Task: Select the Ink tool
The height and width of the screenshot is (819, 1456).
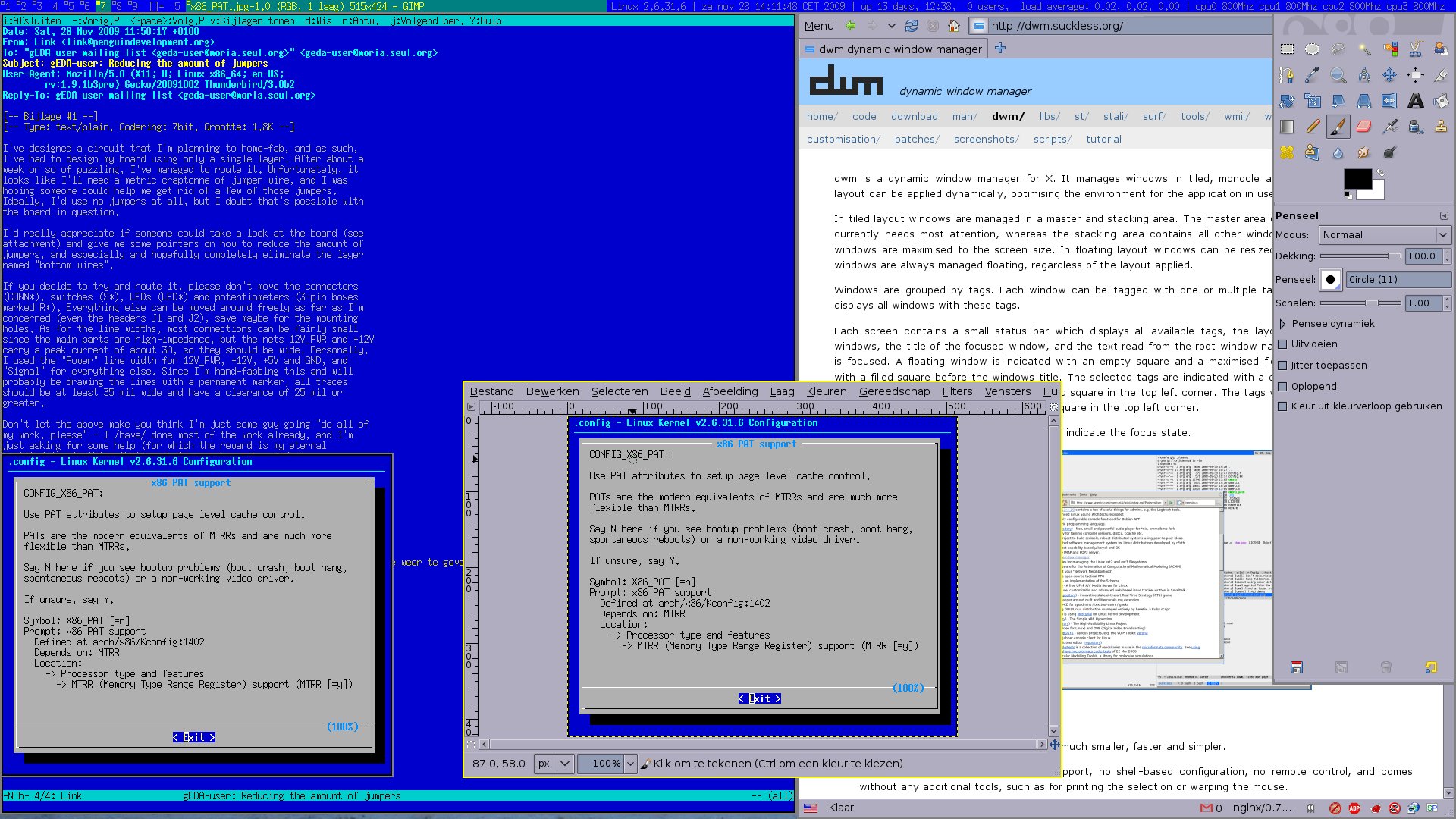Action: coord(1416,127)
